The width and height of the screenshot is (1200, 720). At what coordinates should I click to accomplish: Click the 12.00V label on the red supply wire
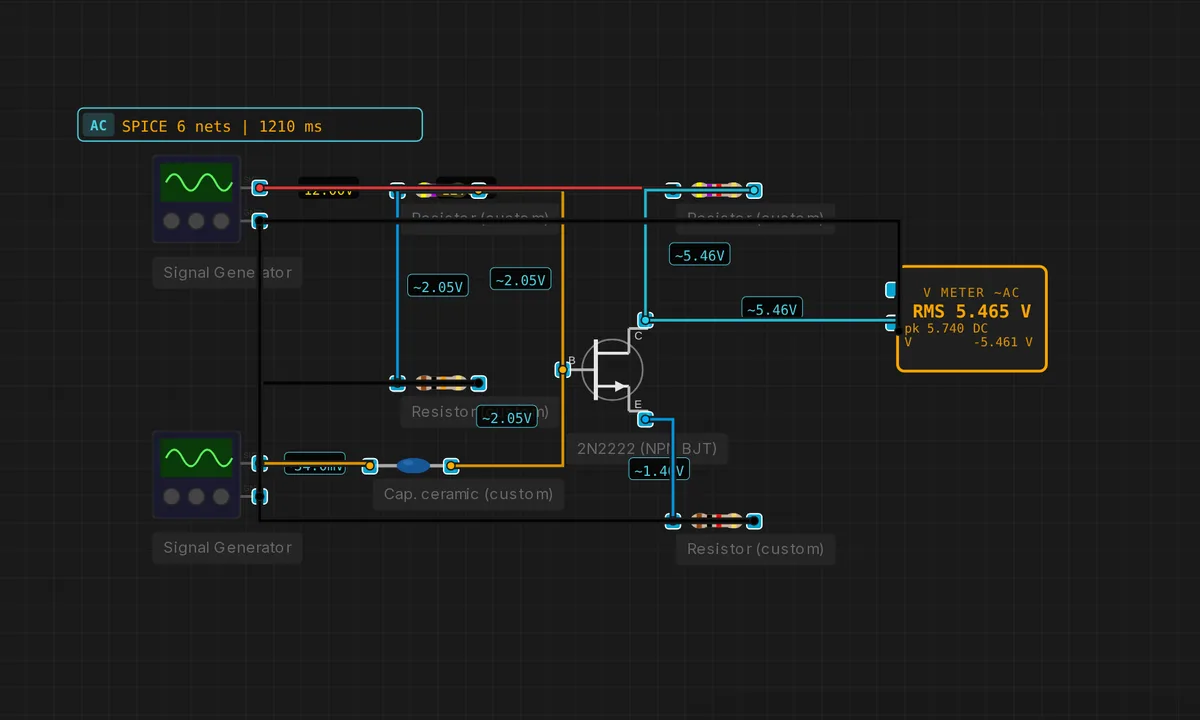(328, 190)
